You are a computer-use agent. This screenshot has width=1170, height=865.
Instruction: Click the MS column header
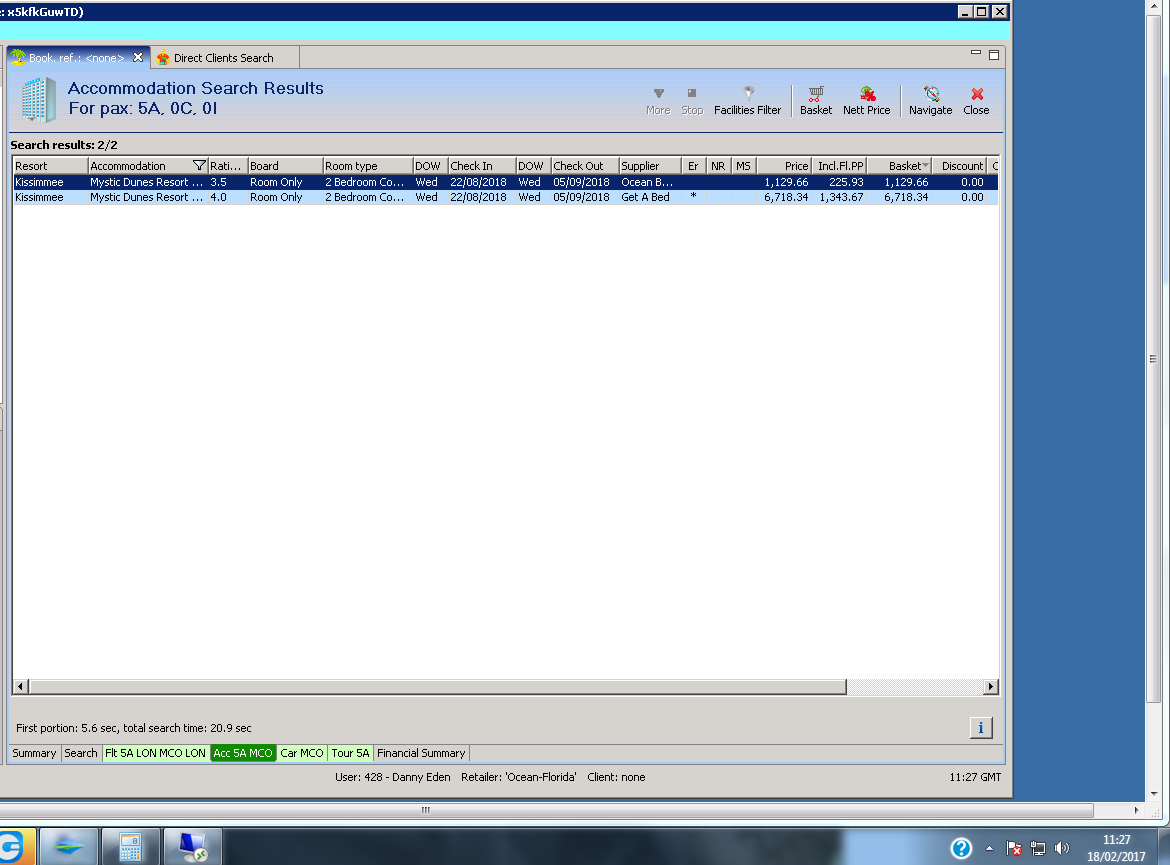click(x=744, y=166)
